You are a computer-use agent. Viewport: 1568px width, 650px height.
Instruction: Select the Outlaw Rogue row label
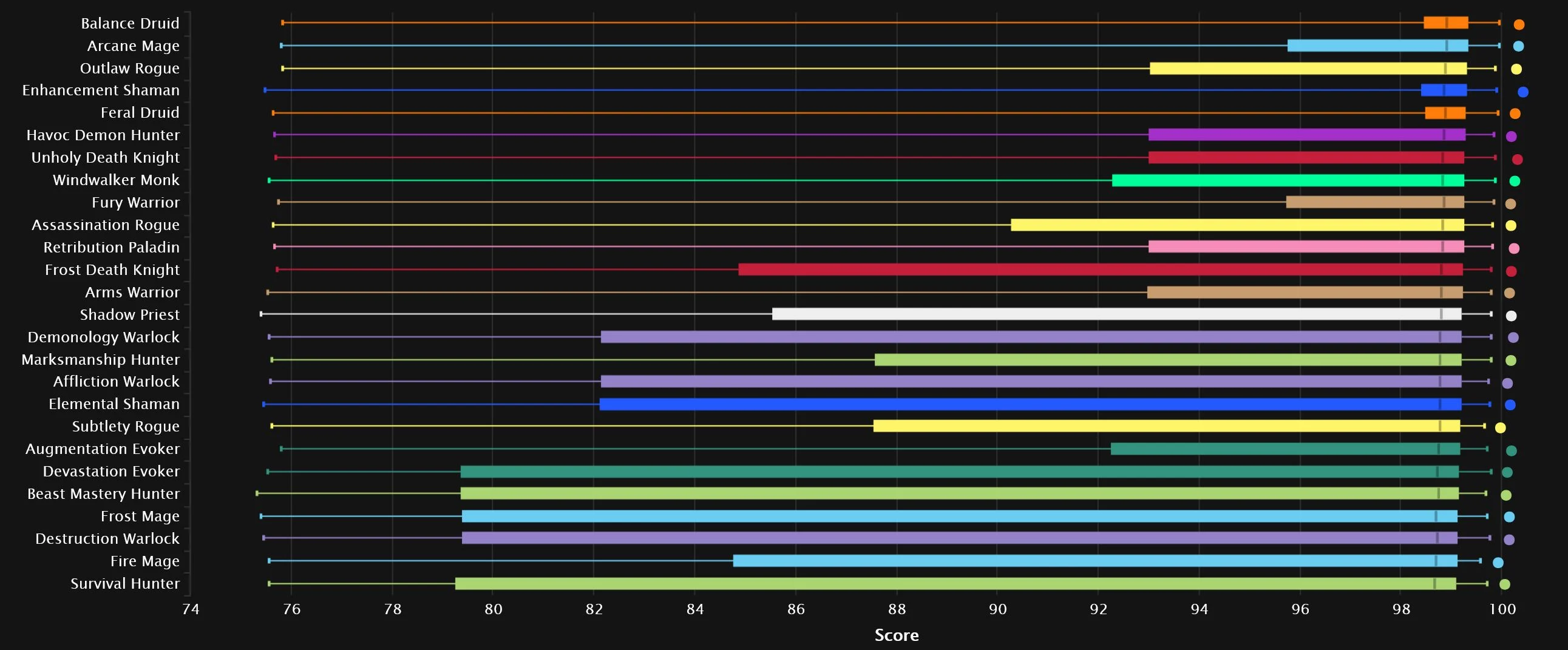(x=130, y=68)
